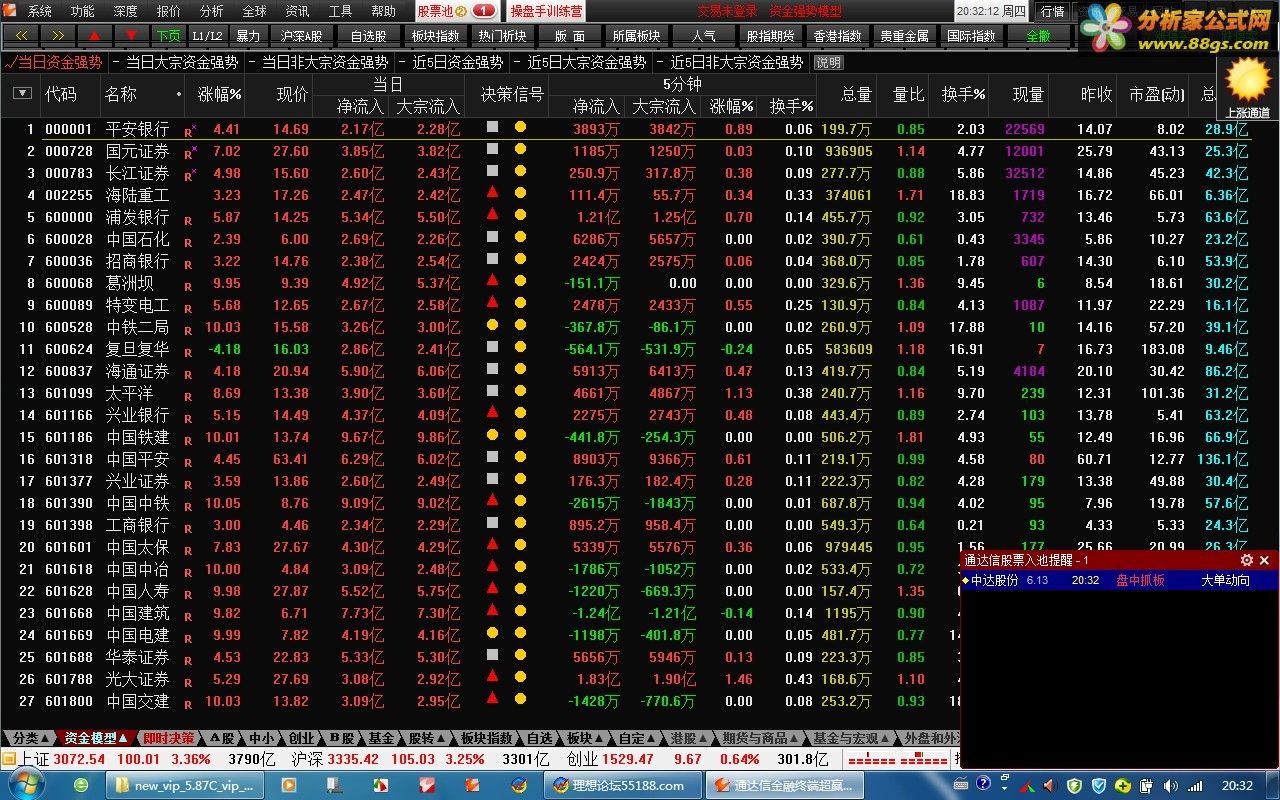1280x800 pixels.
Task: Click the yellow dot signal for 中国交建
Action: (520, 699)
